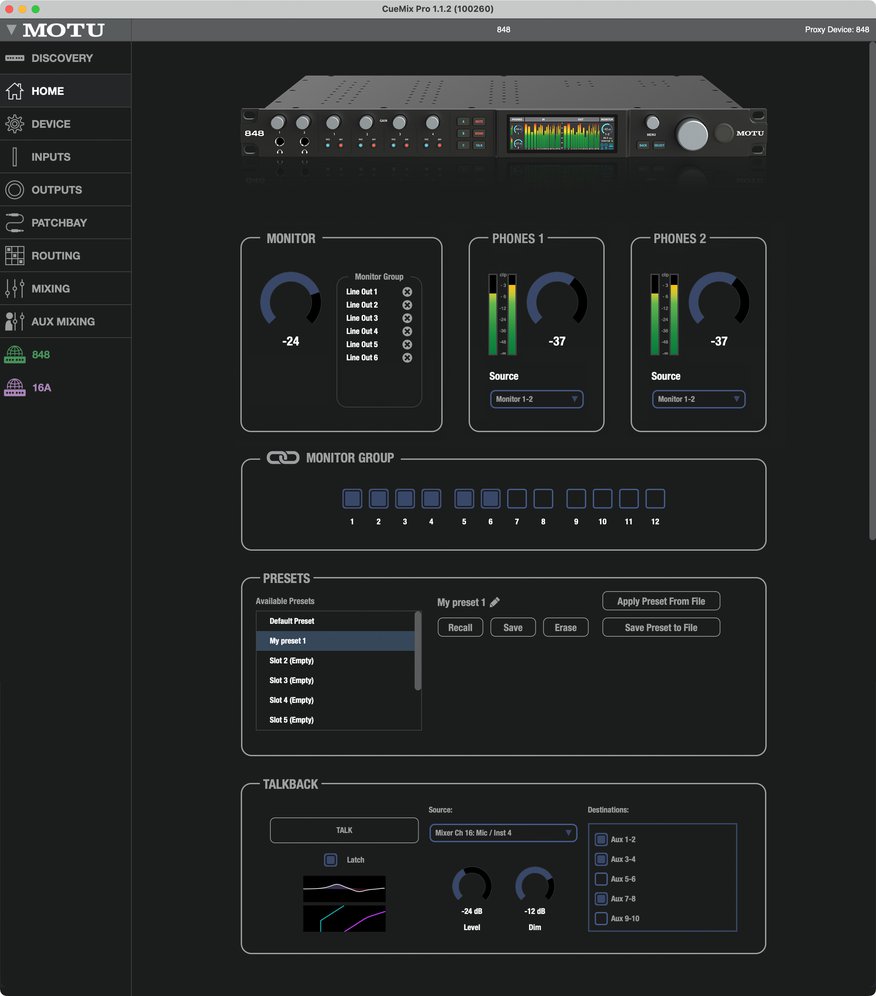Click Save Preset to File button
Viewport: 876px width, 996px height.
point(660,627)
